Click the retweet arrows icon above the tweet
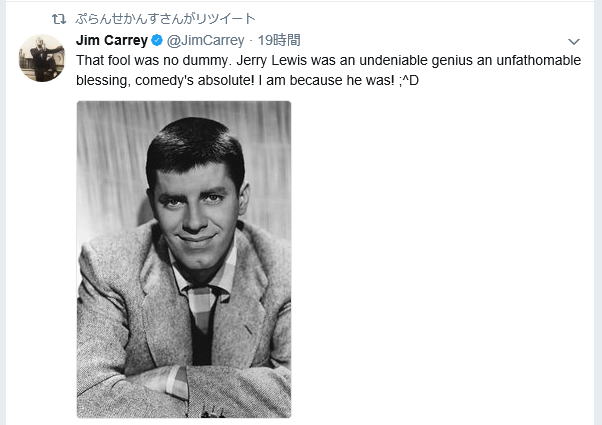The height and width of the screenshot is (425, 602). [59, 19]
